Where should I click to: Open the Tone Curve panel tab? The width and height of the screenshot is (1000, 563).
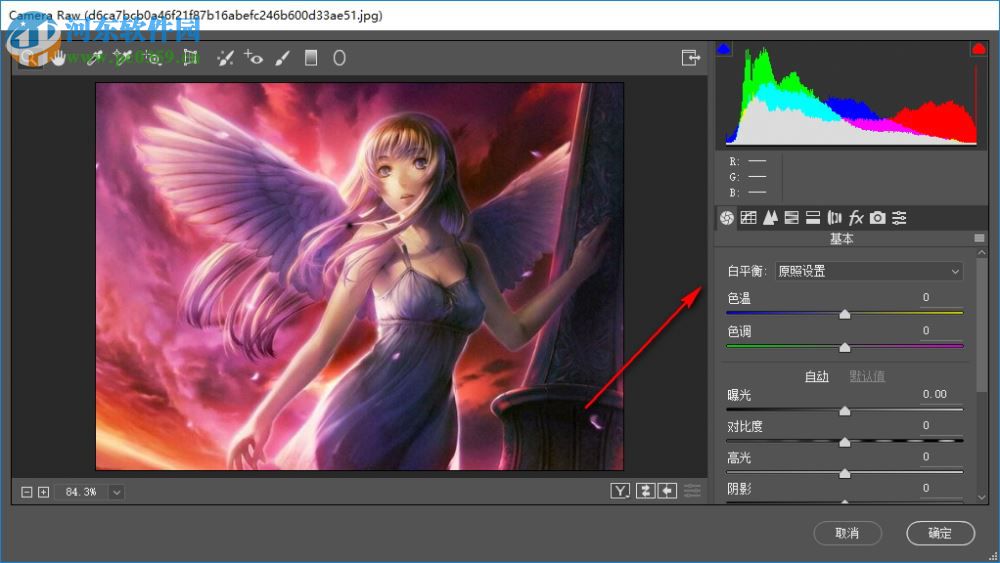[748, 218]
